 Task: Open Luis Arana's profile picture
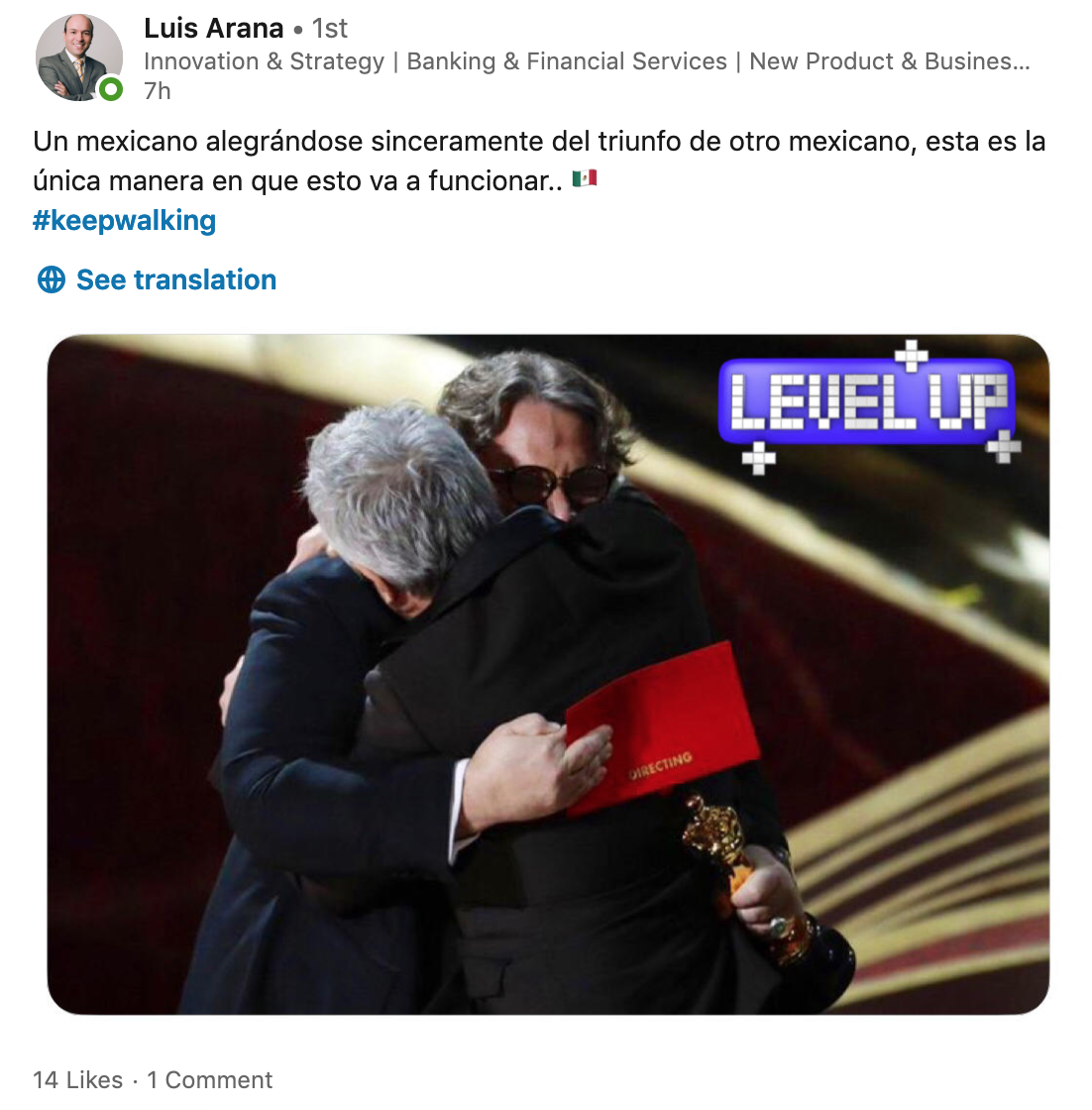78,57
